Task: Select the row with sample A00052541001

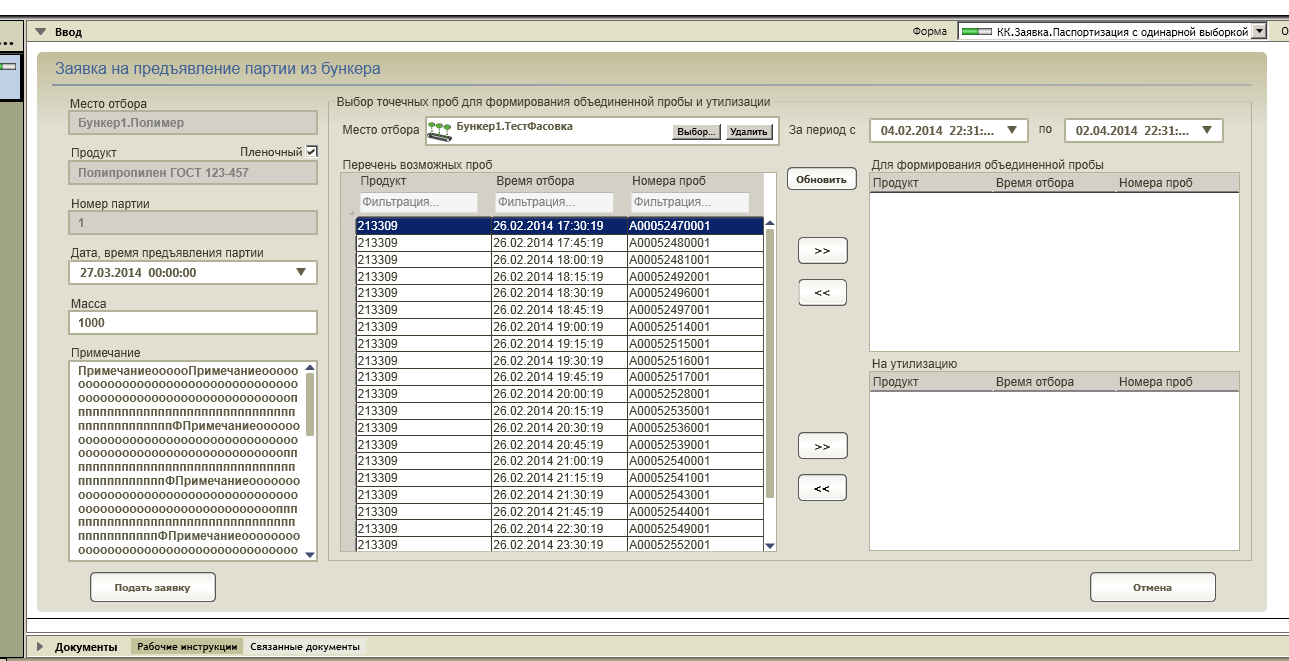Action: (559, 478)
